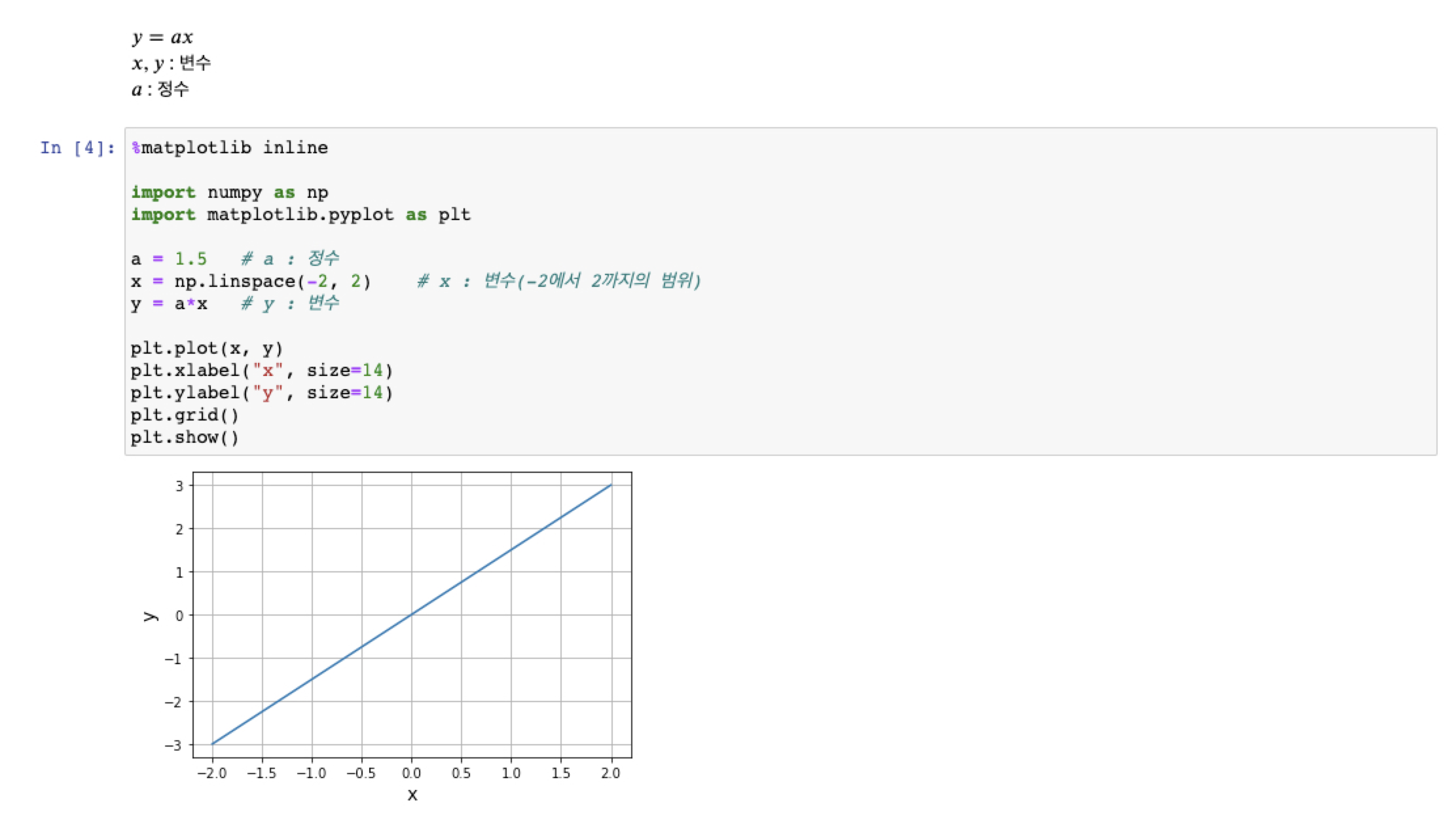Image resolution: width=1456 pixels, height=824 pixels.
Task: Click the plt.show() line
Action: [x=185, y=438]
